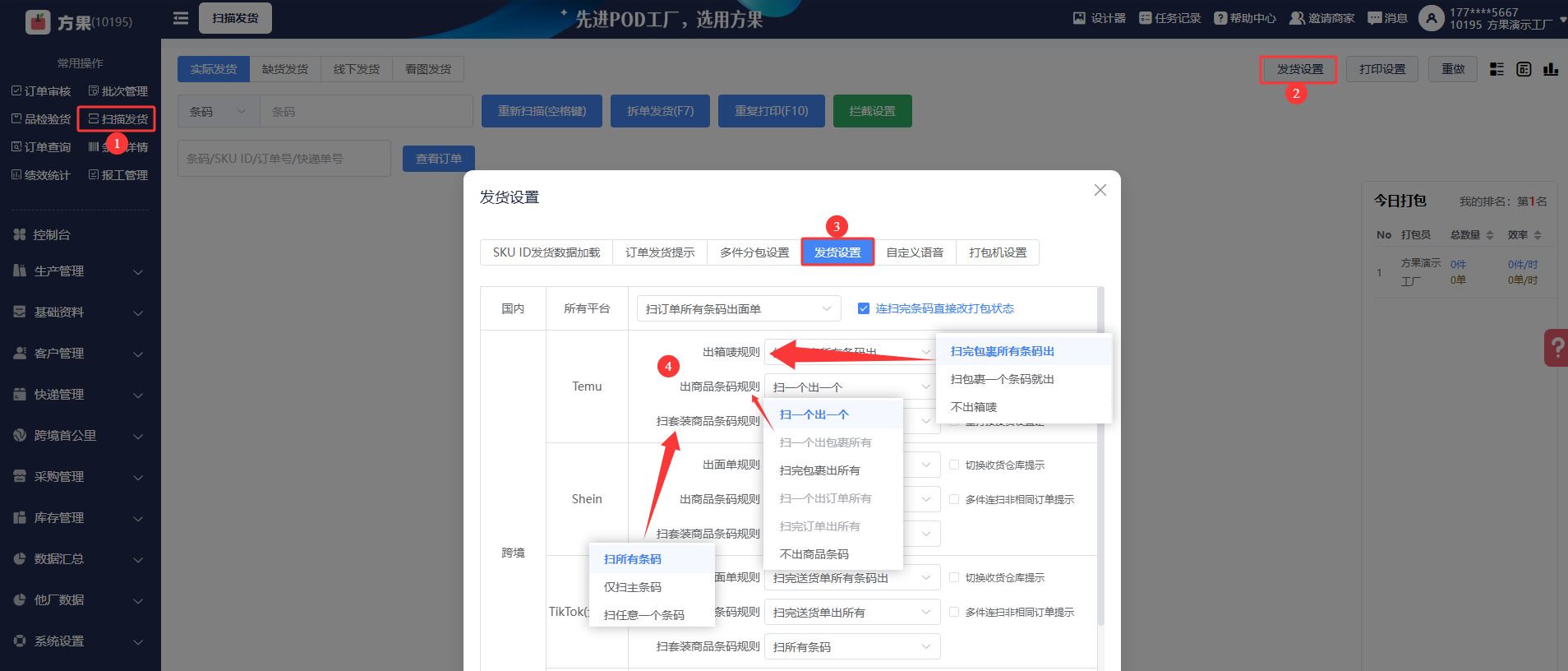This screenshot has height=671, width=1568.
Task: Enable Shein 切换收货仓库提示 checkbox
Action: click(x=954, y=465)
